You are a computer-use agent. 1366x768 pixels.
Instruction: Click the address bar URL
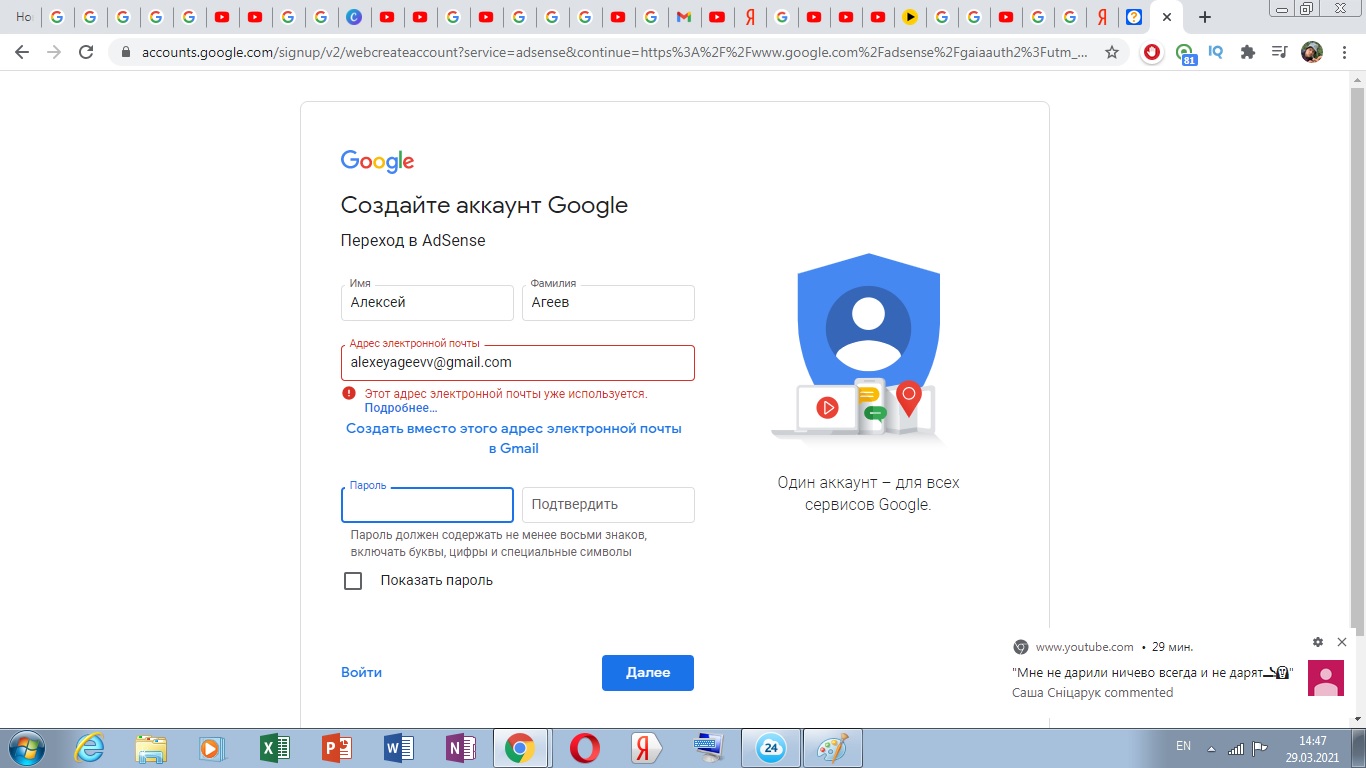[614, 52]
